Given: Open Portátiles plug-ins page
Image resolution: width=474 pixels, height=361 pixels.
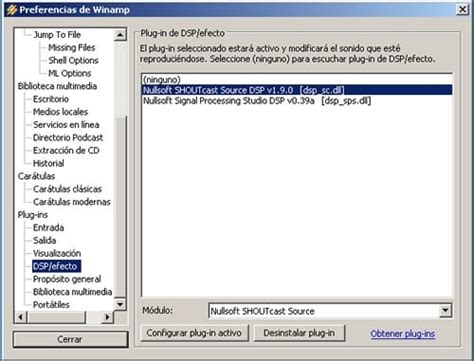Looking at the screenshot, I should pyautogui.click(x=51, y=305).
